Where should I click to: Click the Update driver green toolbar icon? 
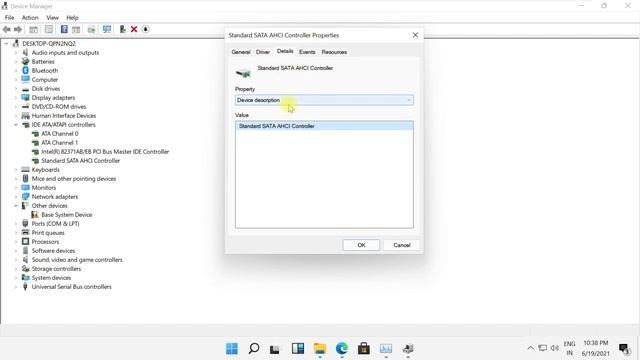tap(122, 29)
